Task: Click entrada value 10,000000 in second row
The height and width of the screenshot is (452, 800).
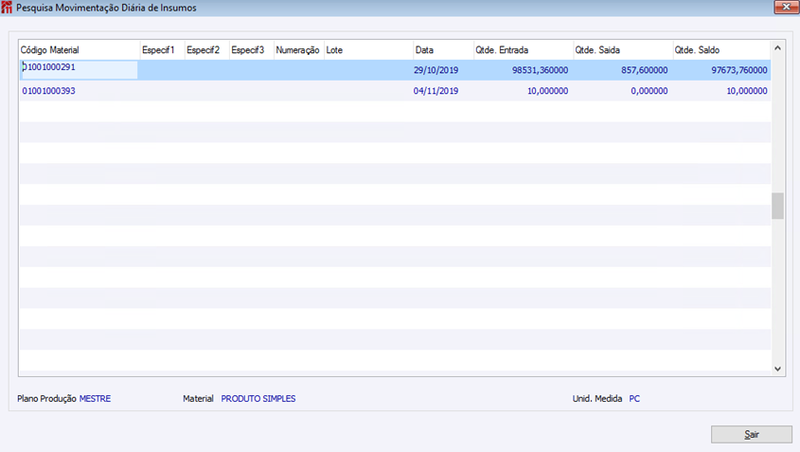Action: tap(547, 91)
